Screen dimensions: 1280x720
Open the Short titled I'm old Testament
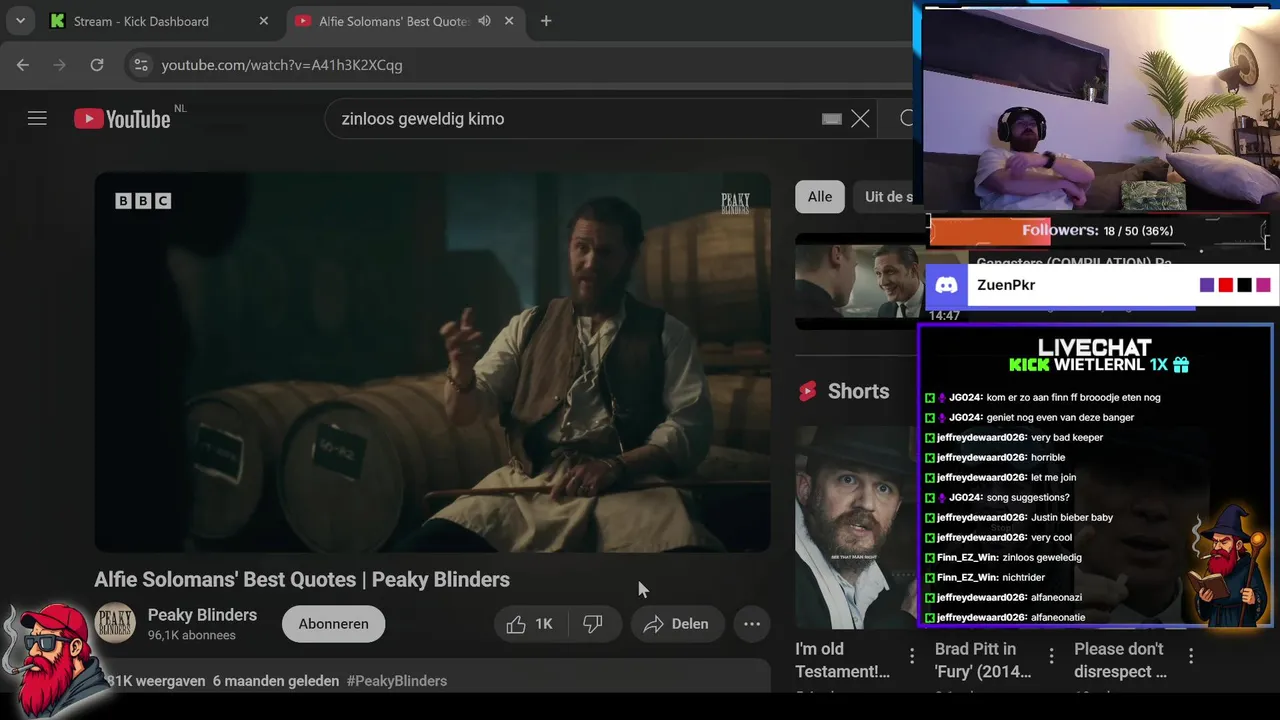pyautogui.click(x=842, y=660)
